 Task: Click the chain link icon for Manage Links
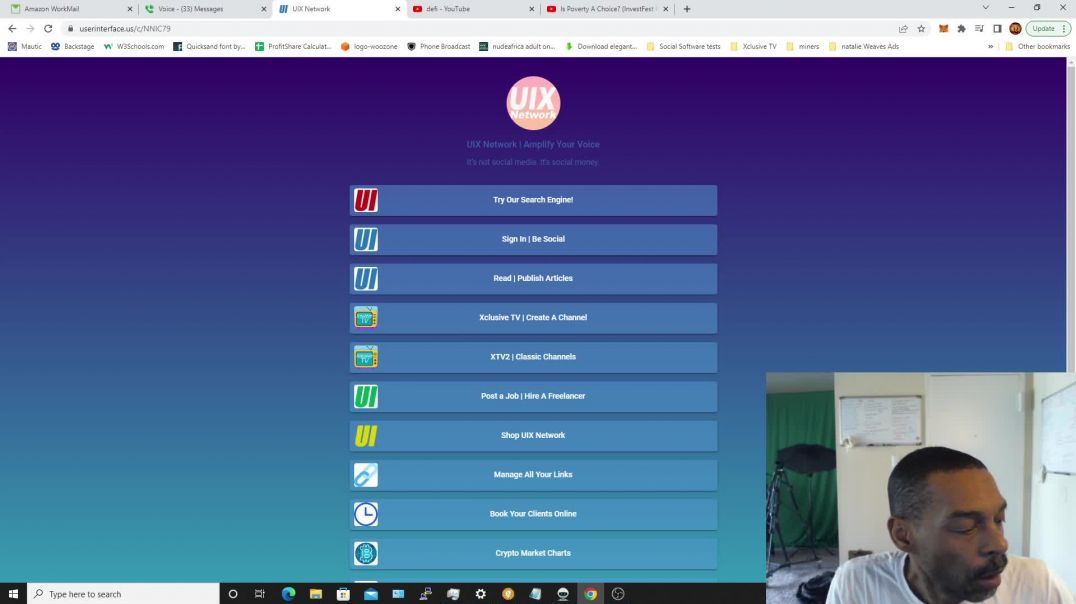pyautogui.click(x=366, y=475)
